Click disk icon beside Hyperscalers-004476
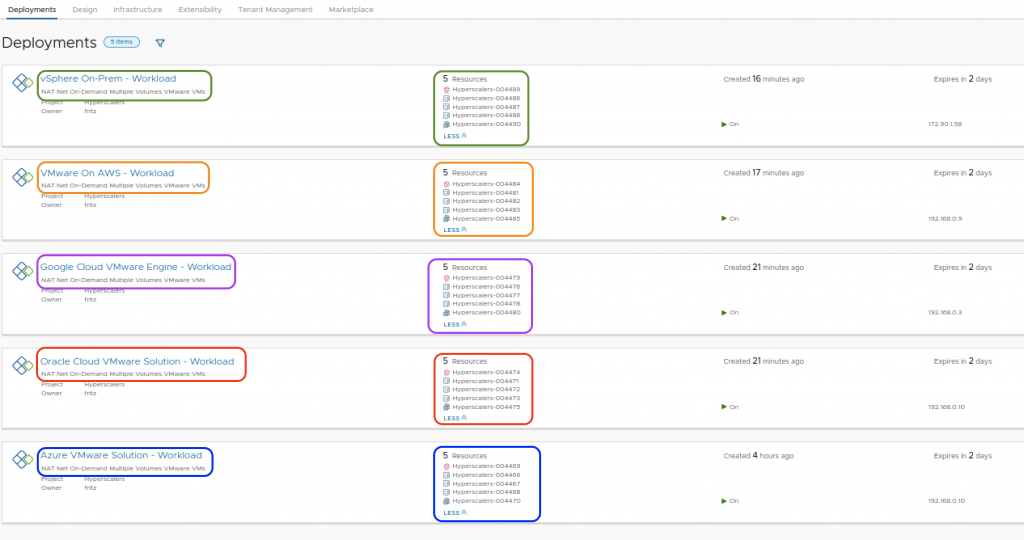This screenshot has height=540, width=1024. click(447, 287)
